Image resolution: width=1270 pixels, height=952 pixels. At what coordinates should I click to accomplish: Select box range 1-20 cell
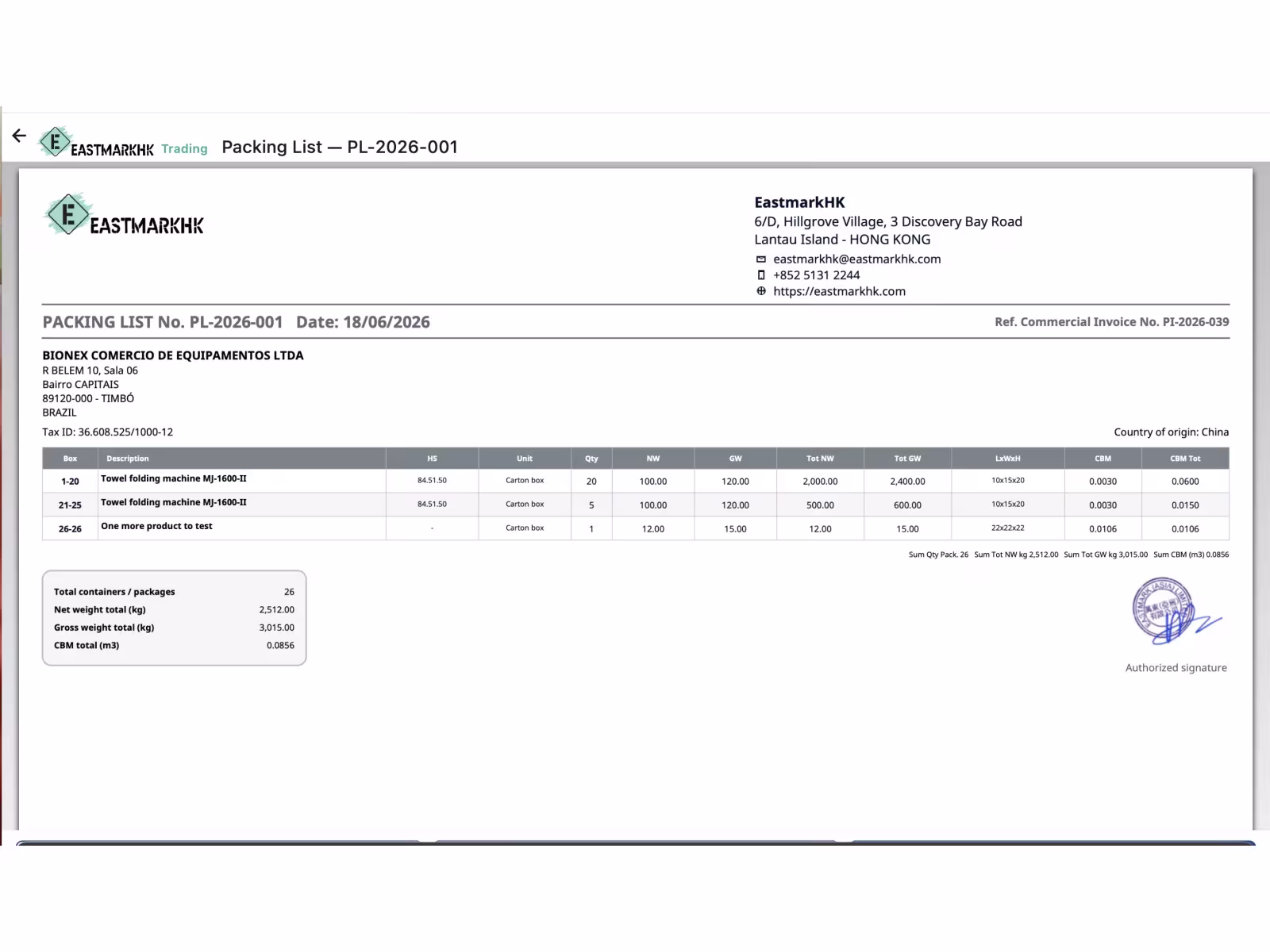70,482
